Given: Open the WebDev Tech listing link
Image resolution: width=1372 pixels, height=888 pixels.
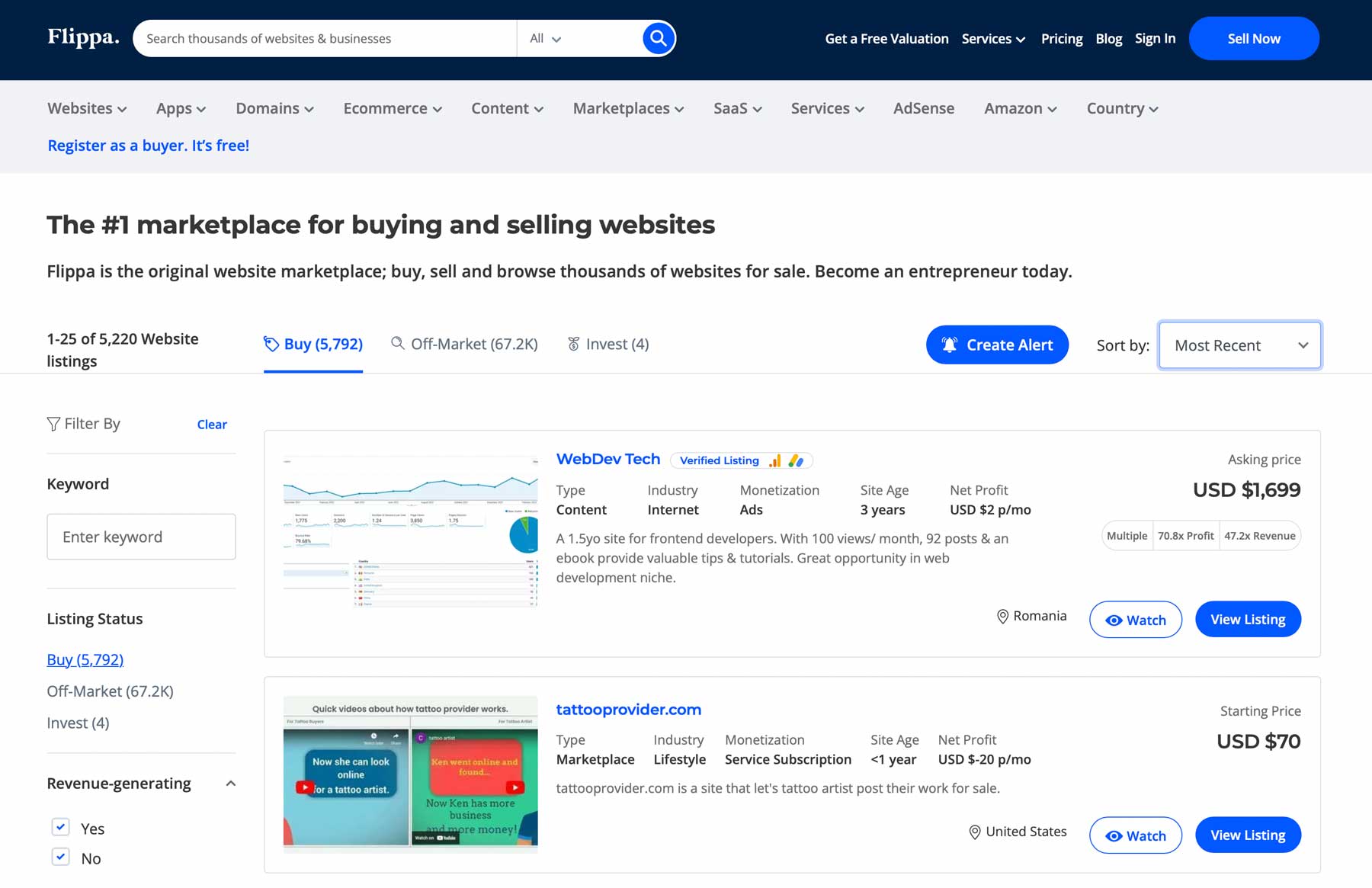Looking at the screenshot, I should 607,458.
